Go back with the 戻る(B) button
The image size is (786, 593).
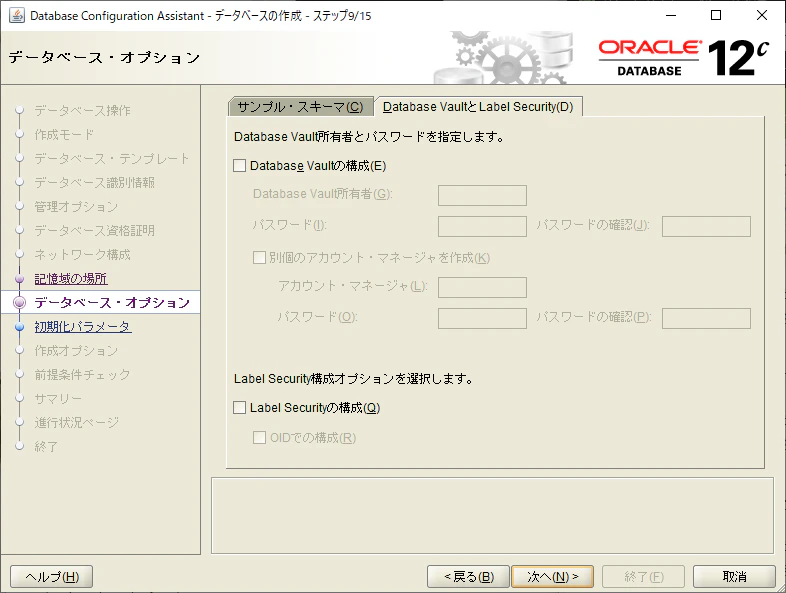468,576
